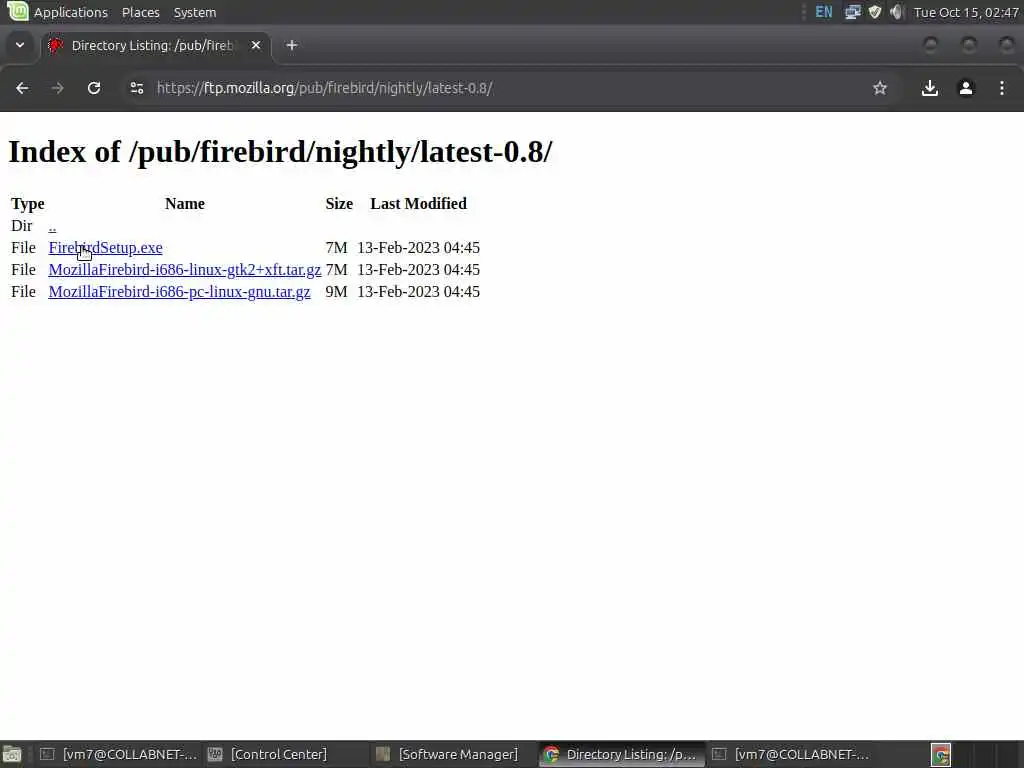Download FirebirdSetup.exe file
1024x768 pixels.
click(105, 248)
